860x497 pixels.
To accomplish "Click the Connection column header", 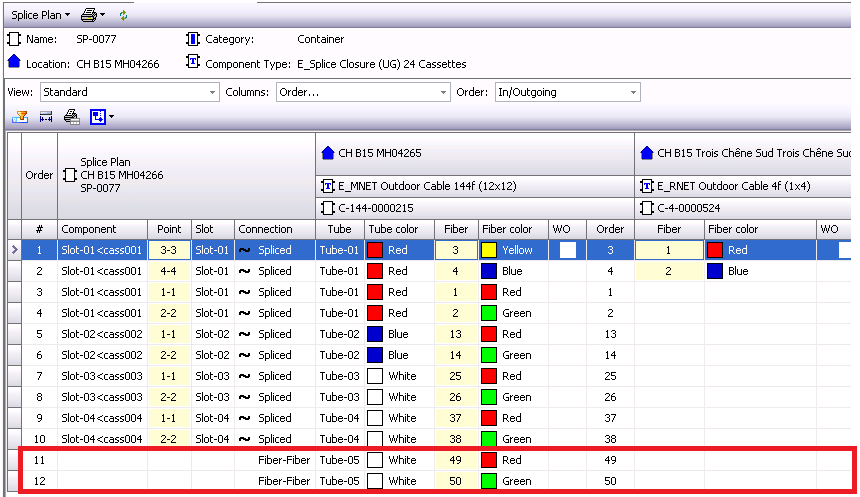I will point(275,229).
